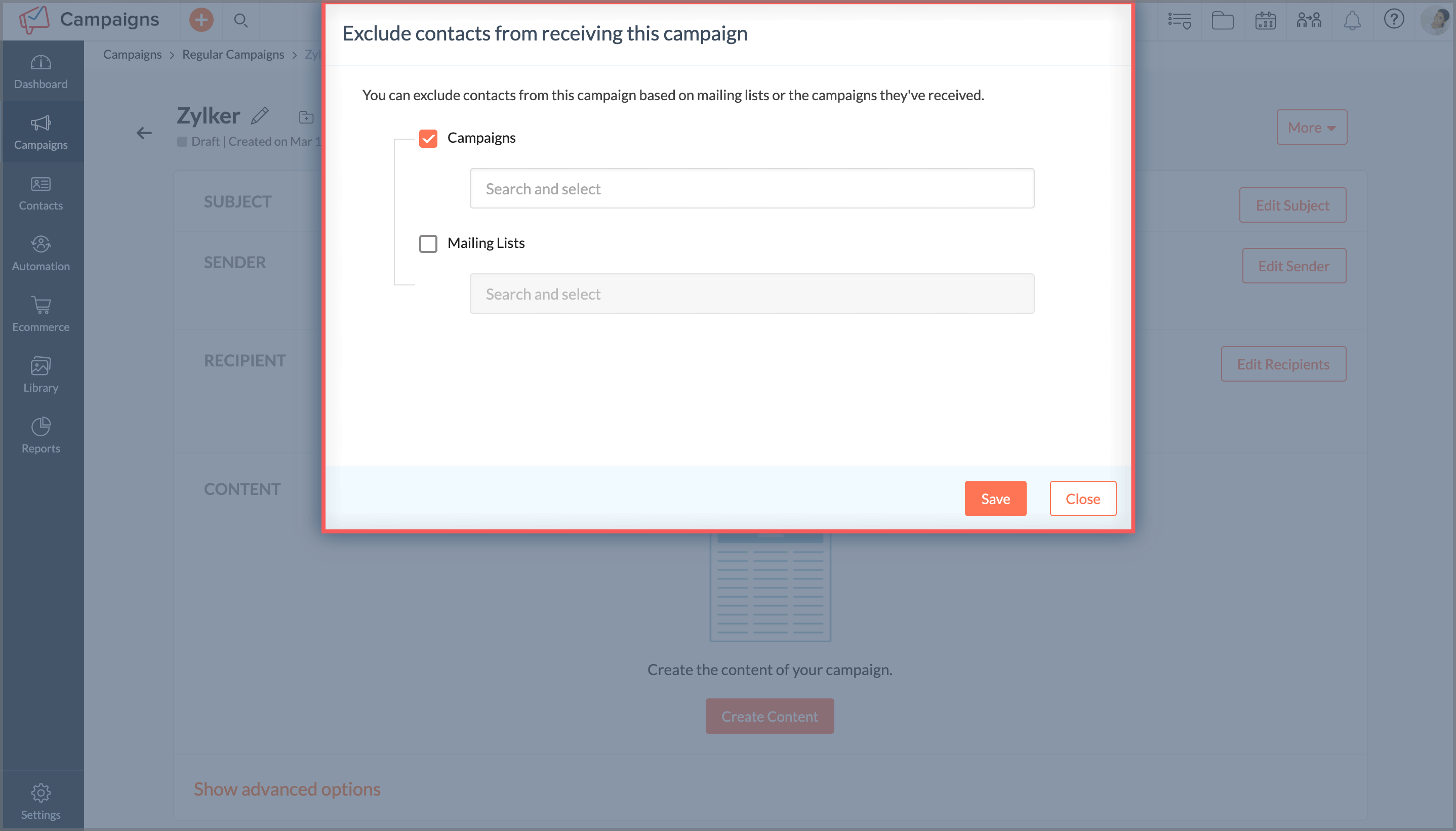1456x831 pixels.
Task: View notifications via the bell icon
Action: (x=1352, y=20)
